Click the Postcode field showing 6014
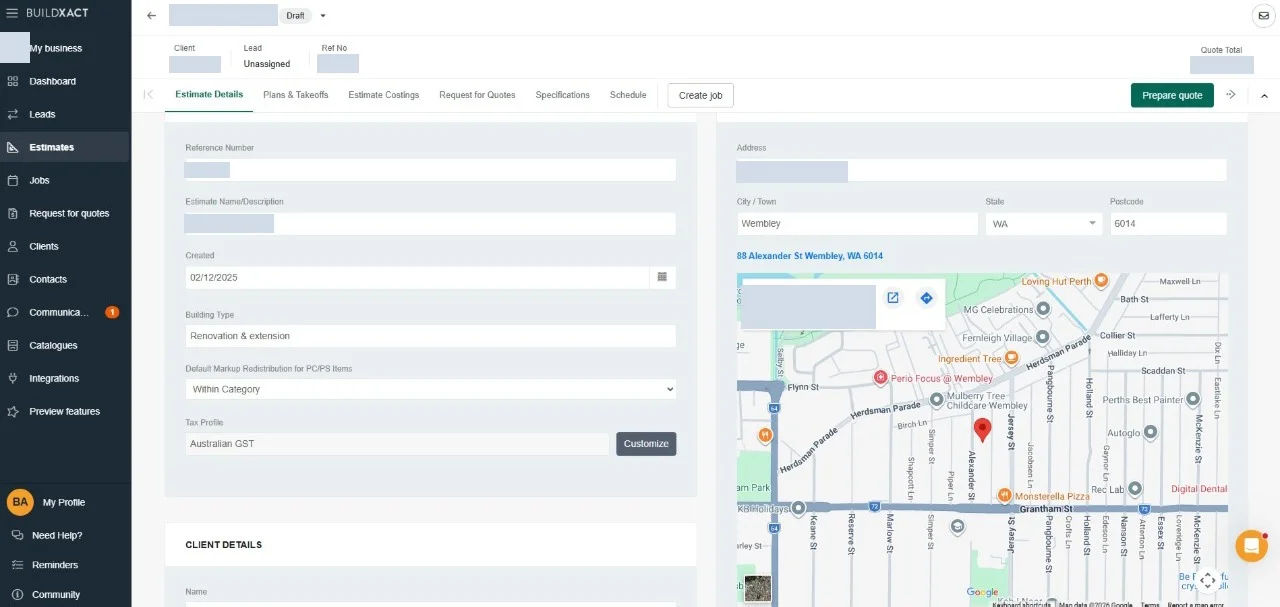 pyautogui.click(x=1168, y=224)
